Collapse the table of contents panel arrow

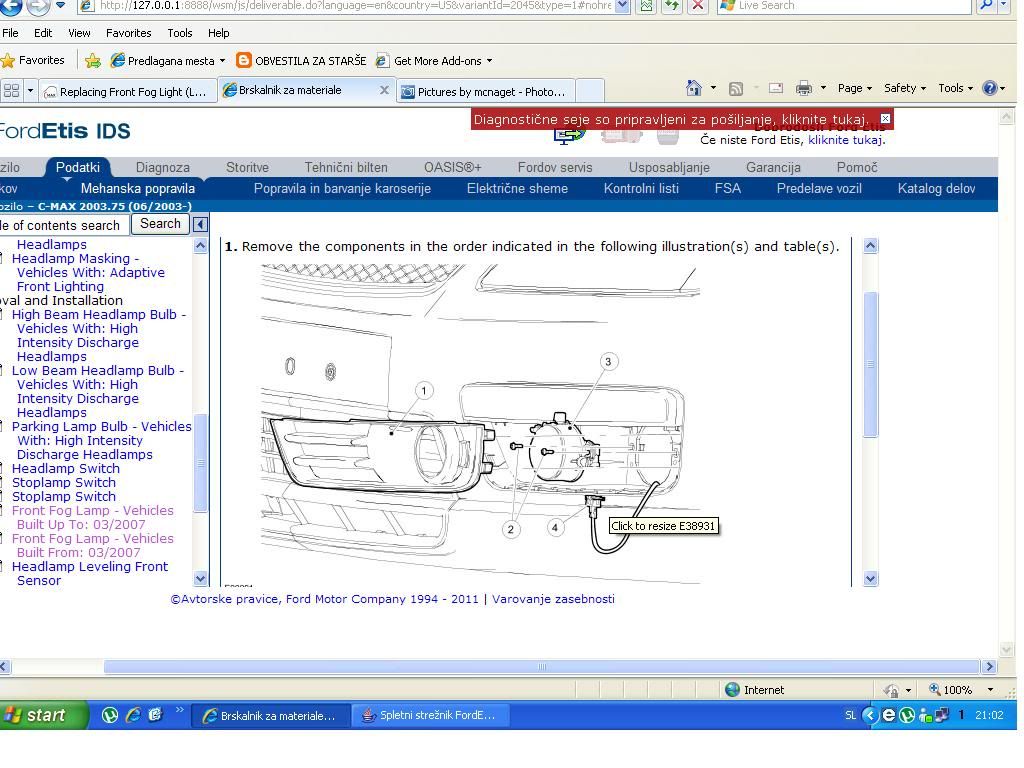pos(200,225)
